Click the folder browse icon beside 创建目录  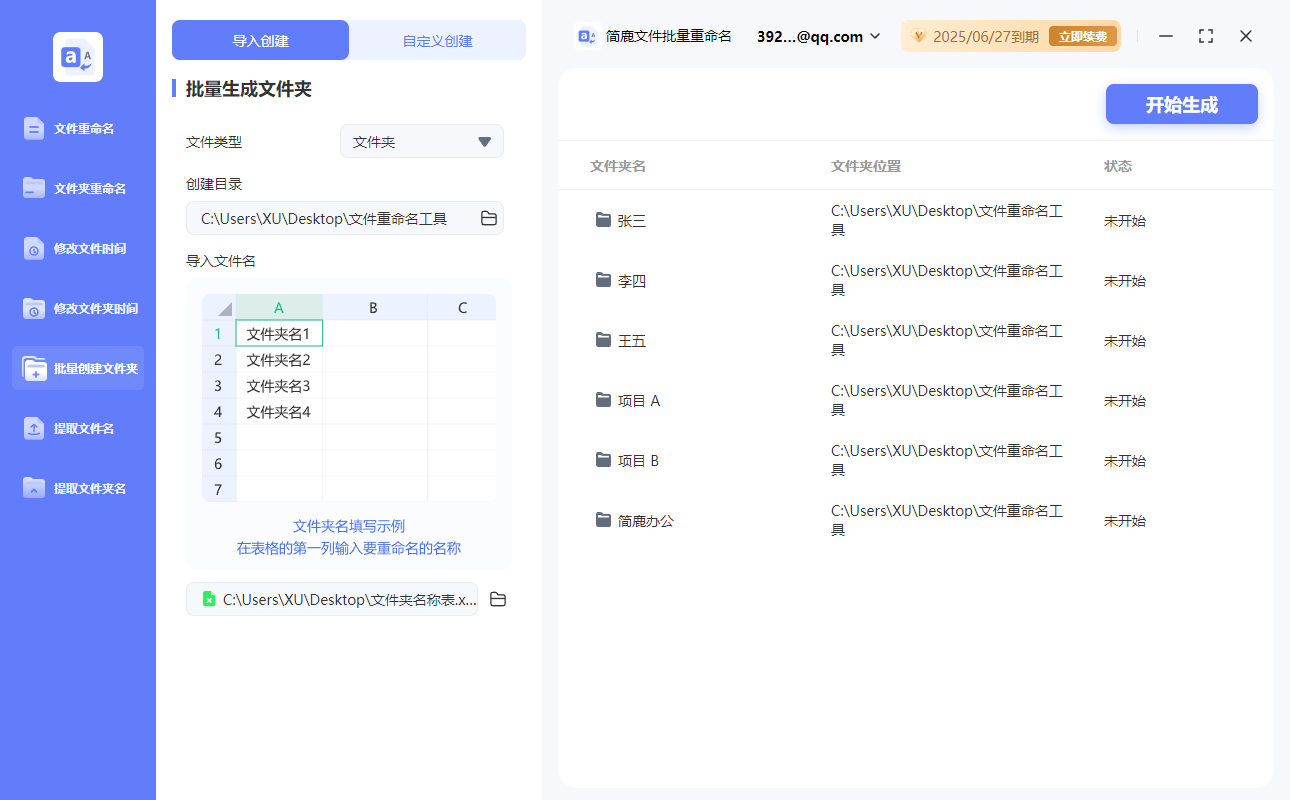(488, 217)
